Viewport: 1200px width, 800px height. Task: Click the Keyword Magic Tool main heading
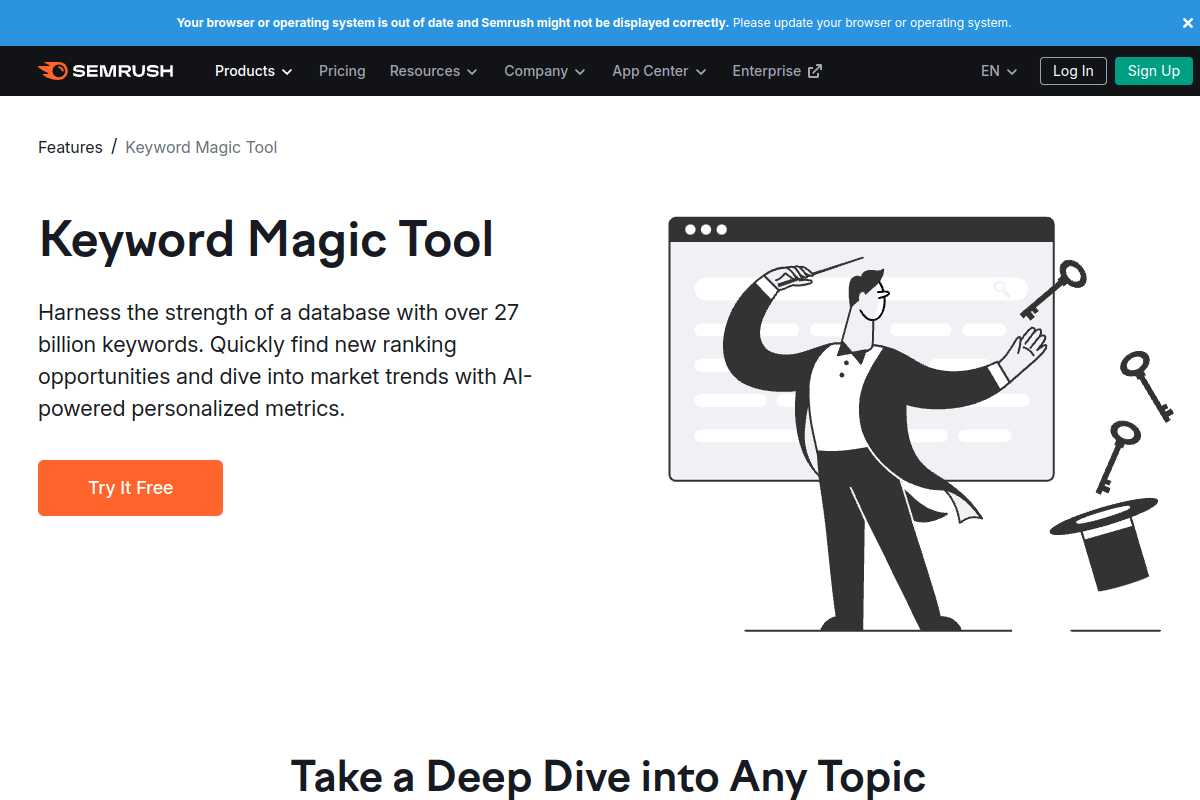[266, 240]
